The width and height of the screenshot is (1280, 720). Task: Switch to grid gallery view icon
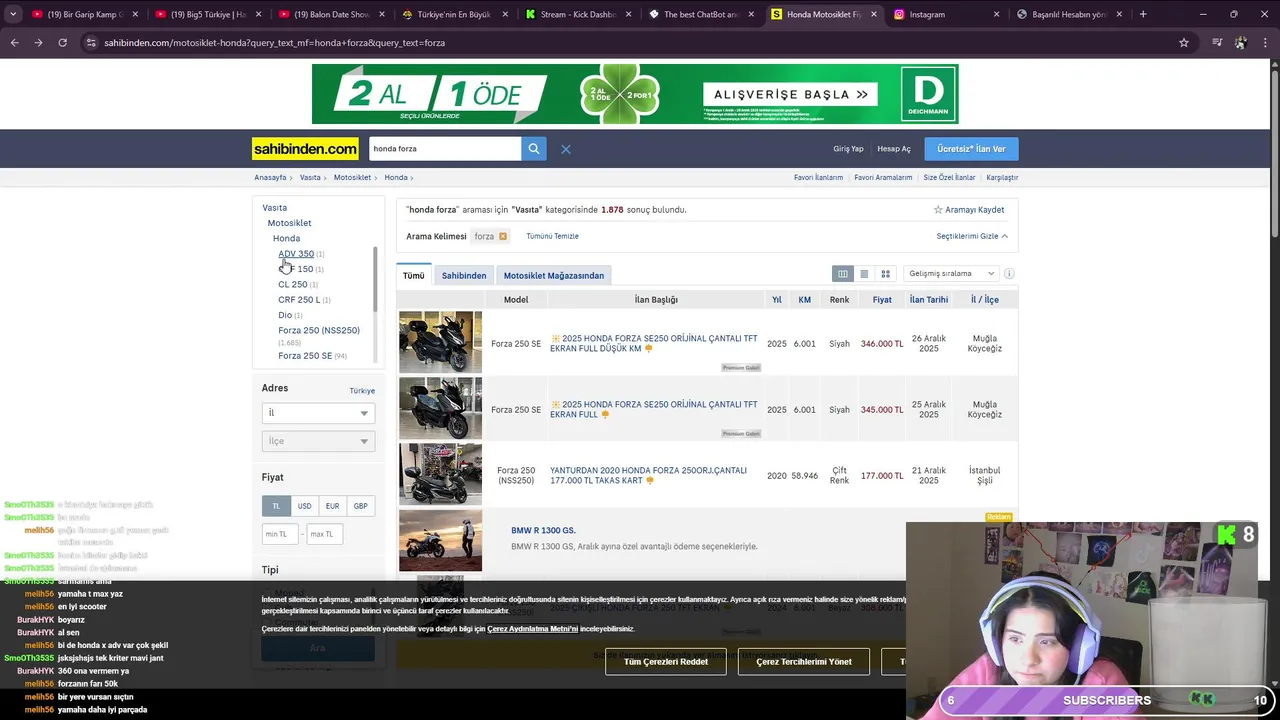(x=885, y=274)
